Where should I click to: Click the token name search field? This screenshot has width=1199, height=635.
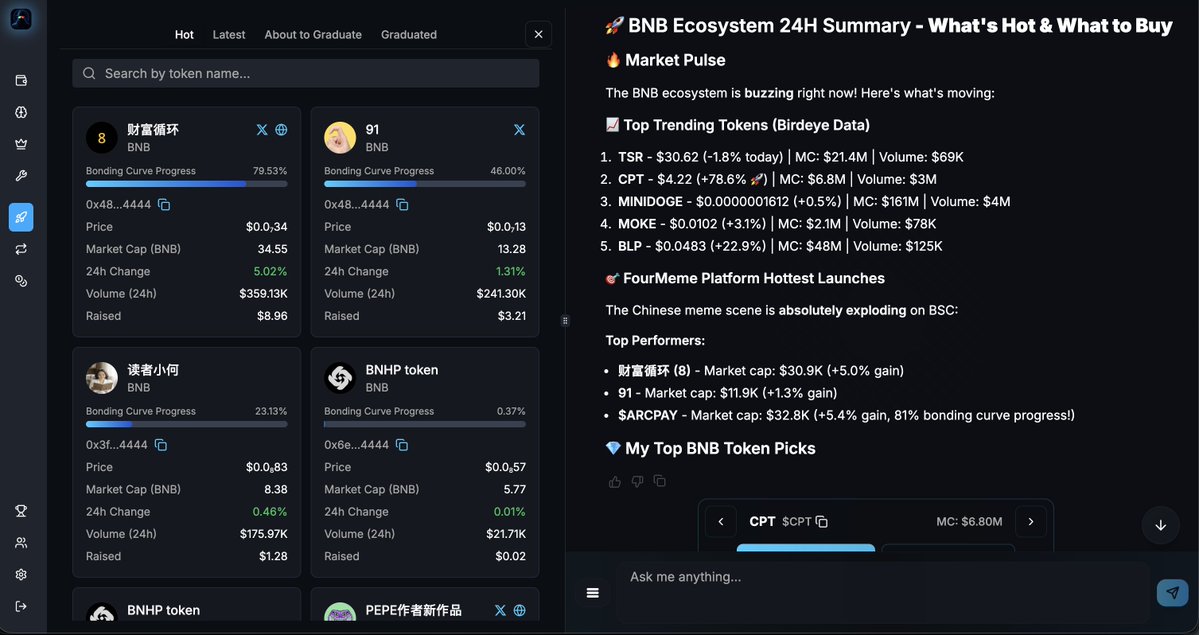point(300,72)
